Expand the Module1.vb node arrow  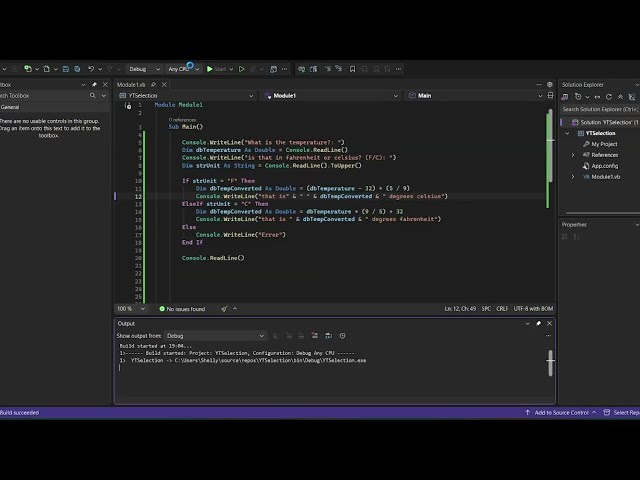point(573,177)
